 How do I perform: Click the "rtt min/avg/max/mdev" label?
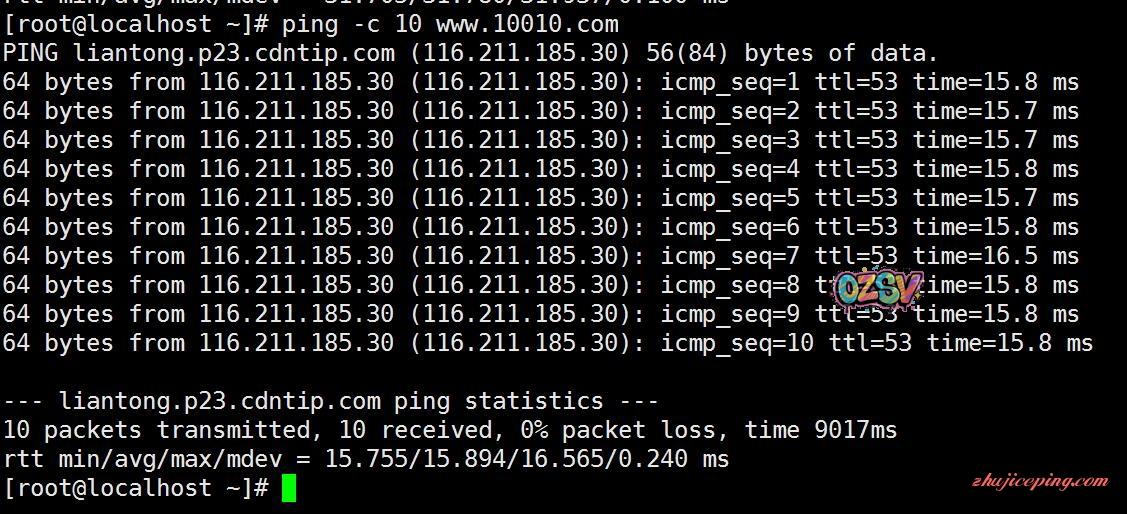150,459
